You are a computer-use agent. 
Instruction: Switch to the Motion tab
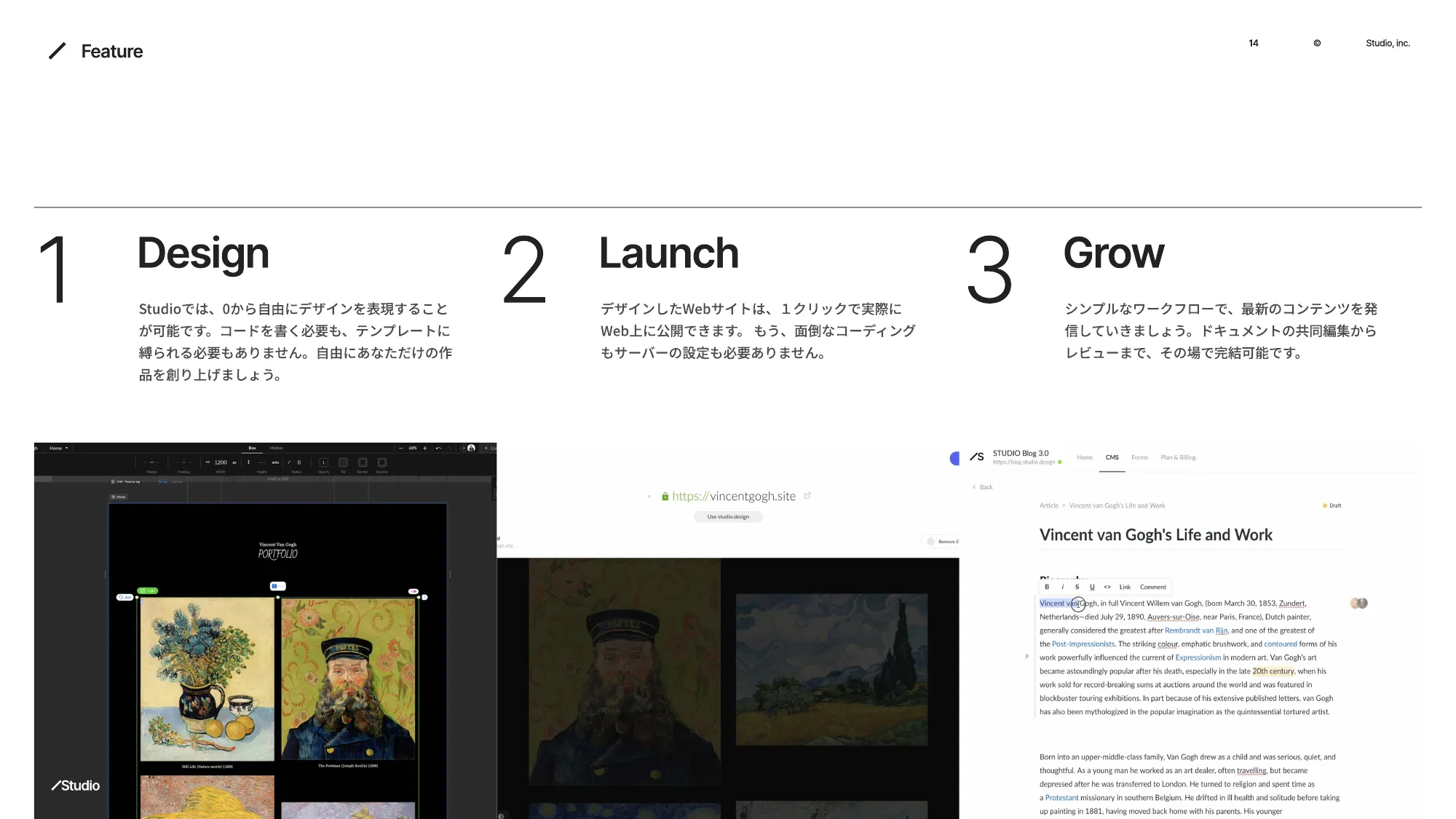[277, 448]
